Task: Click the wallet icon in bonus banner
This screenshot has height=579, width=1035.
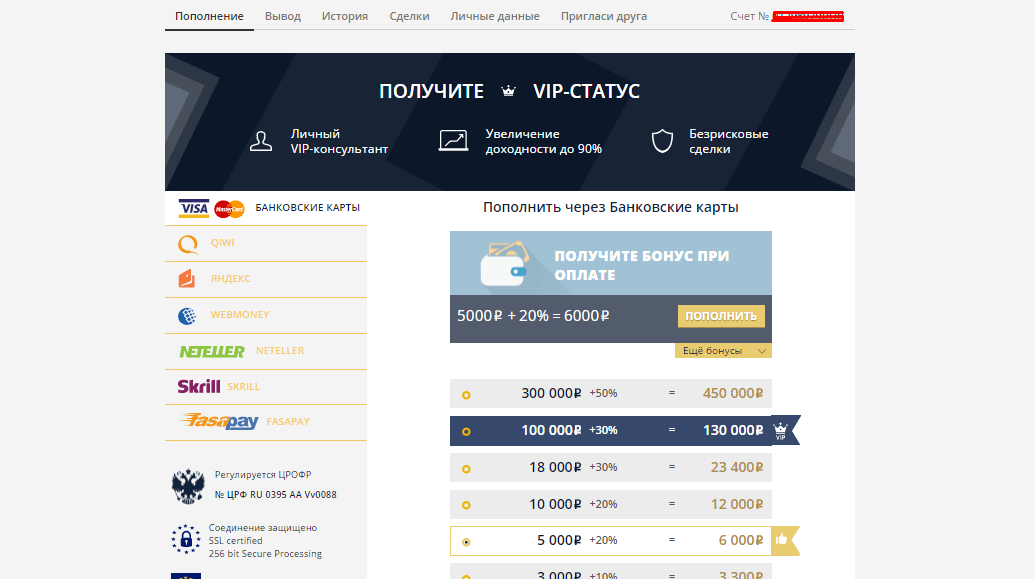Action: [505, 263]
